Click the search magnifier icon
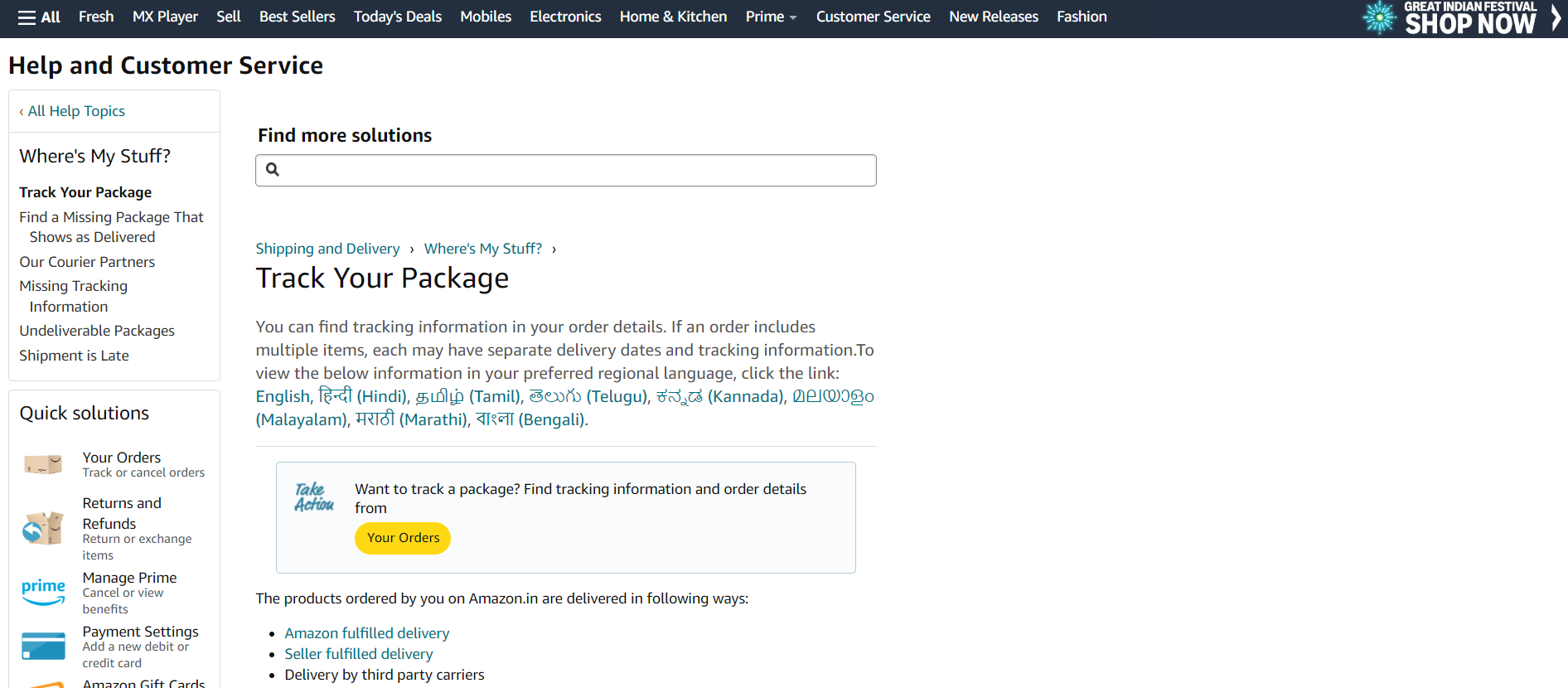Image resolution: width=1568 pixels, height=688 pixels. click(x=273, y=170)
